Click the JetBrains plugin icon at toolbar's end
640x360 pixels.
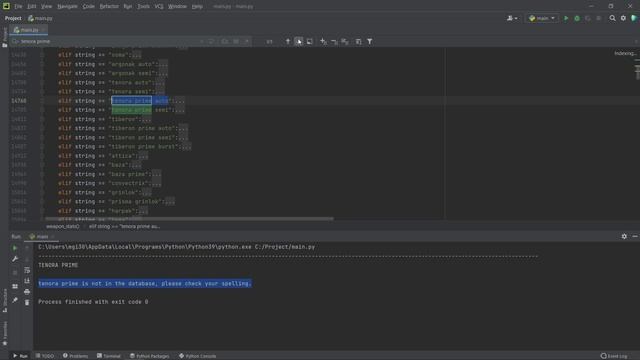(x=634, y=18)
